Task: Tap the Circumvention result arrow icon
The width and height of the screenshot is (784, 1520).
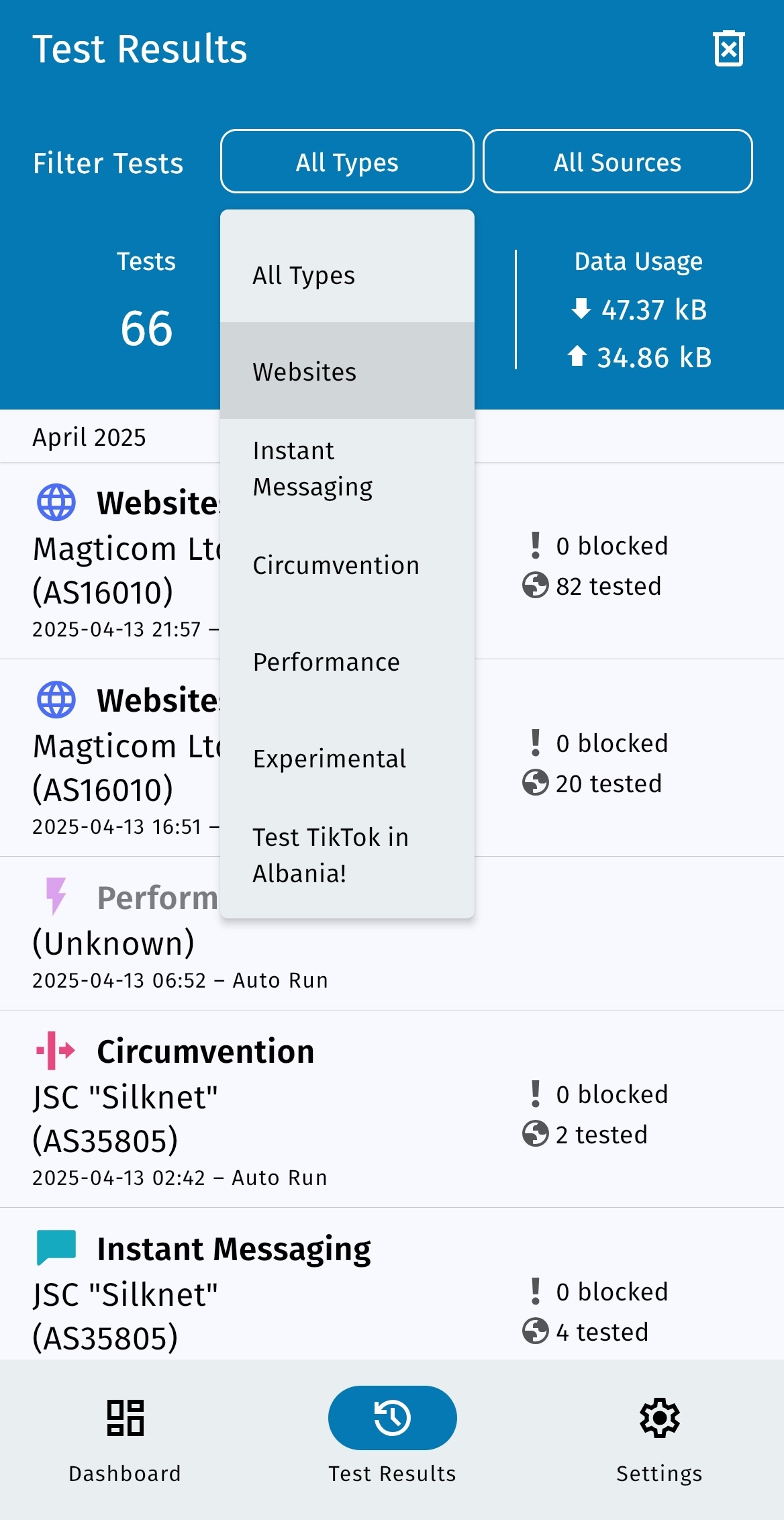Action: [x=56, y=1051]
